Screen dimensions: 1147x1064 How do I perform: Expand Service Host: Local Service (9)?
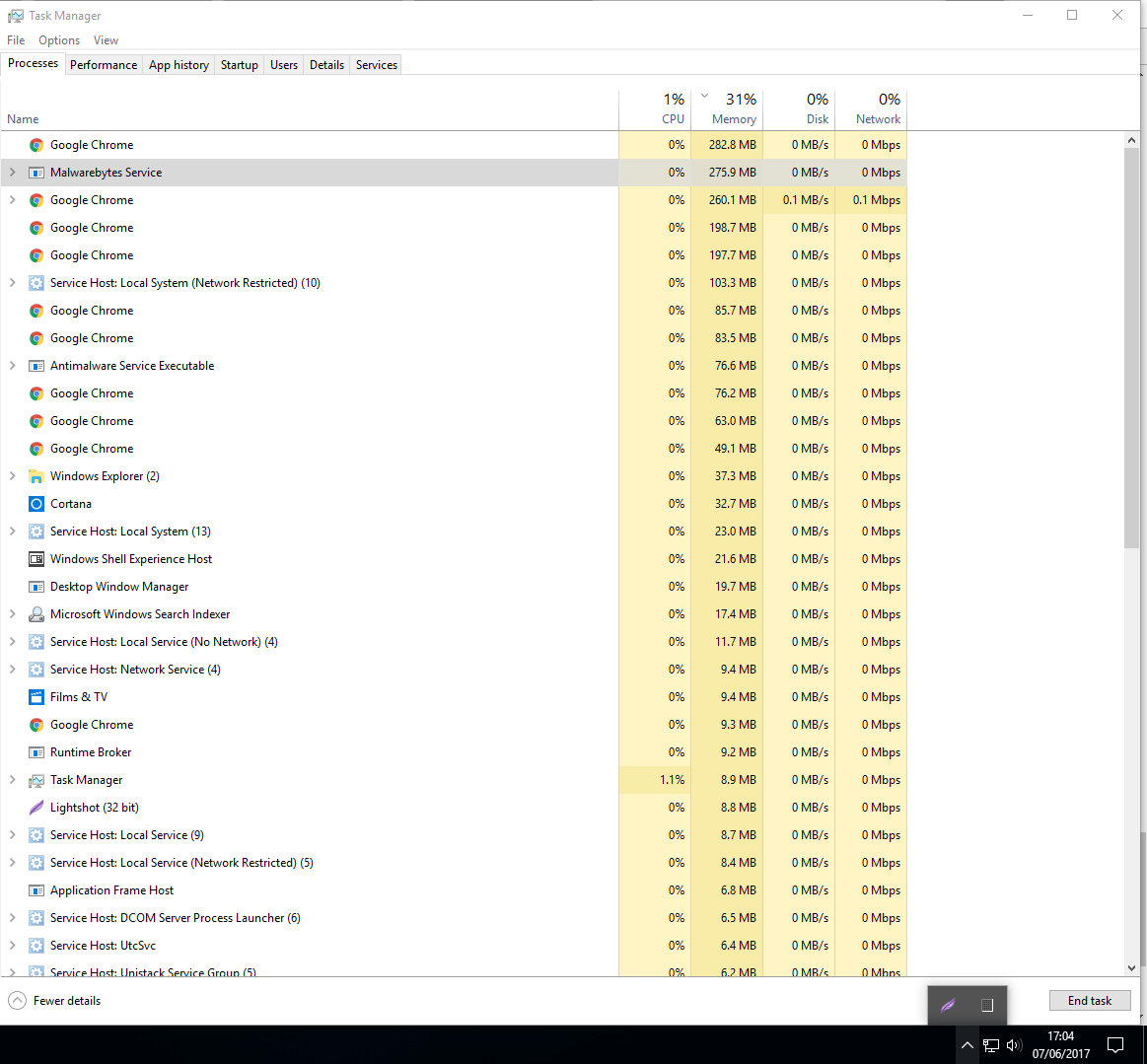click(13, 835)
